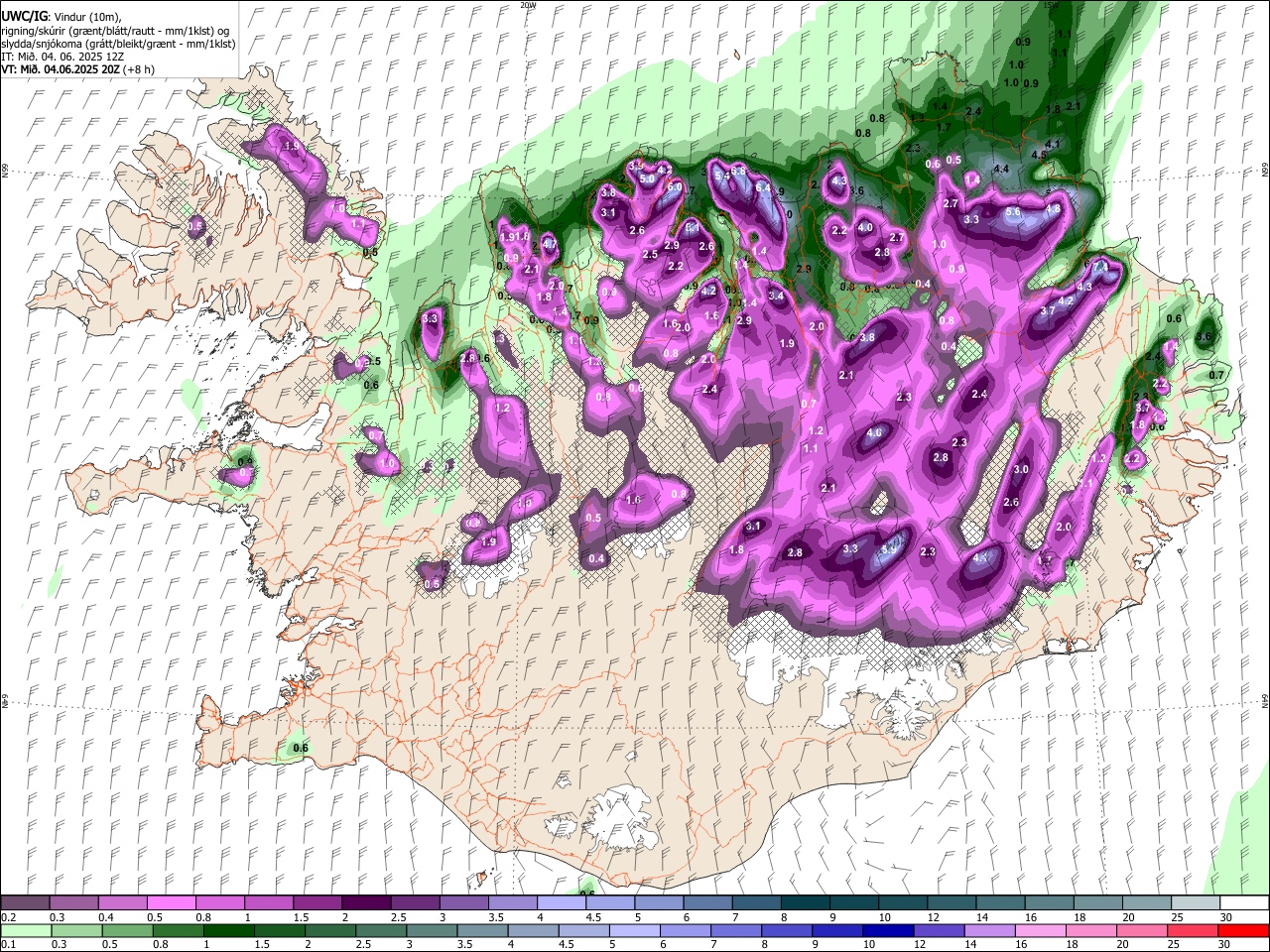Click the magenta-purple 1.5–2 snow legend swatch

point(317,902)
